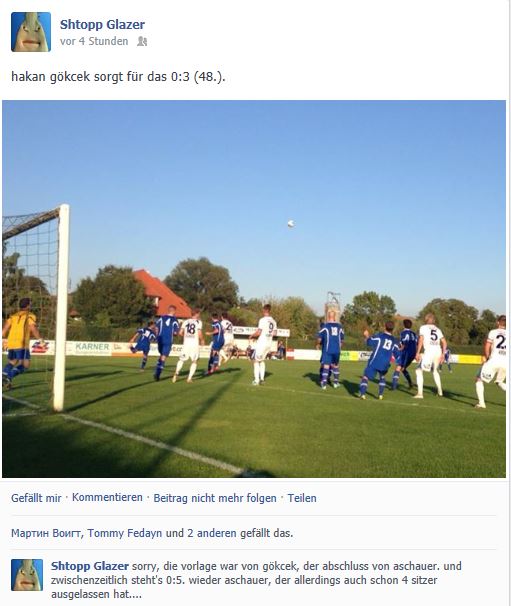511x606 pixels.
Task: Click the KARNER advertising banner in the photo
Action: [x=92, y=348]
